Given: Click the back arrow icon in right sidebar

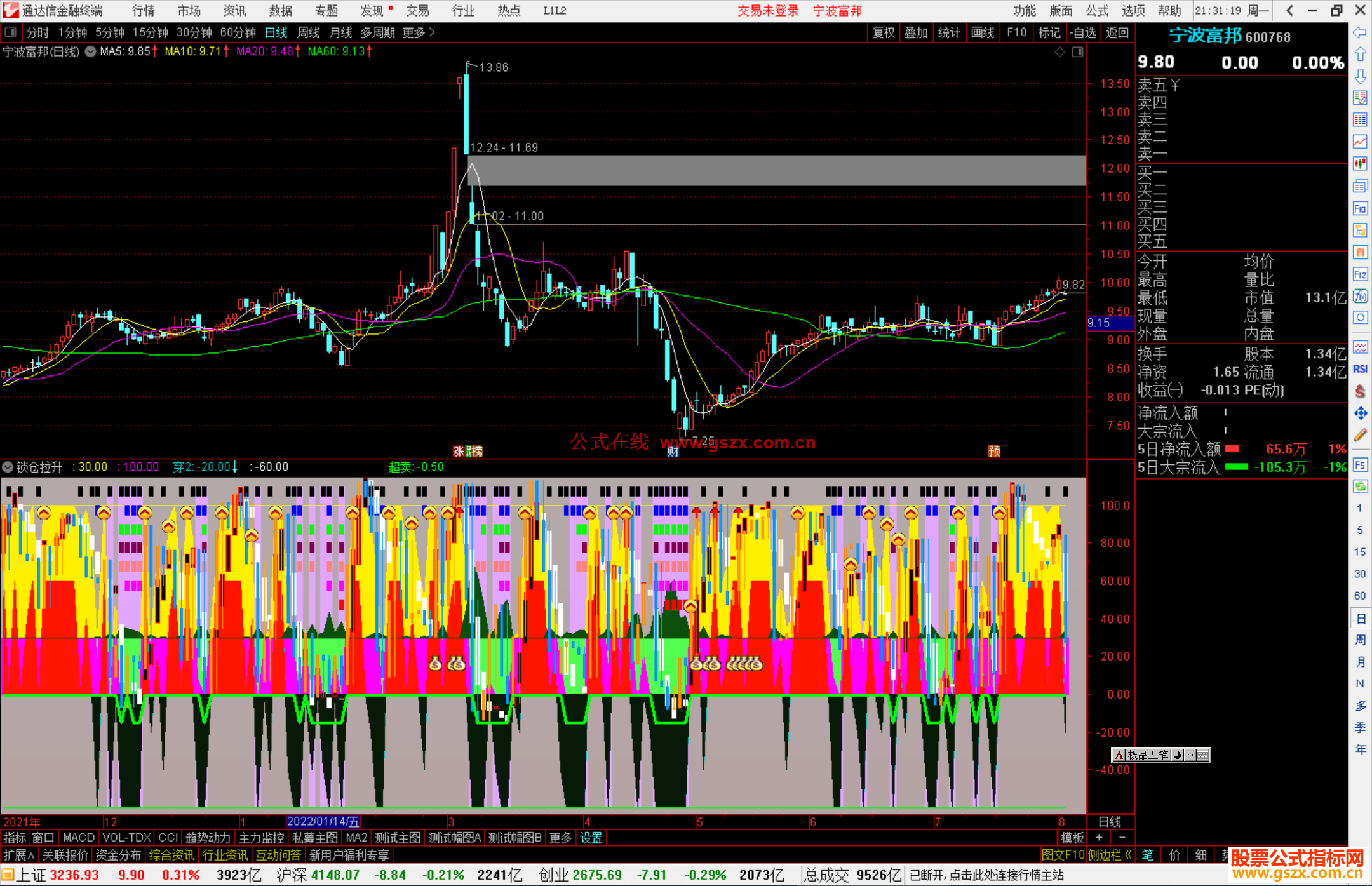Looking at the screenshot, I should click(x=1360, y=32).
